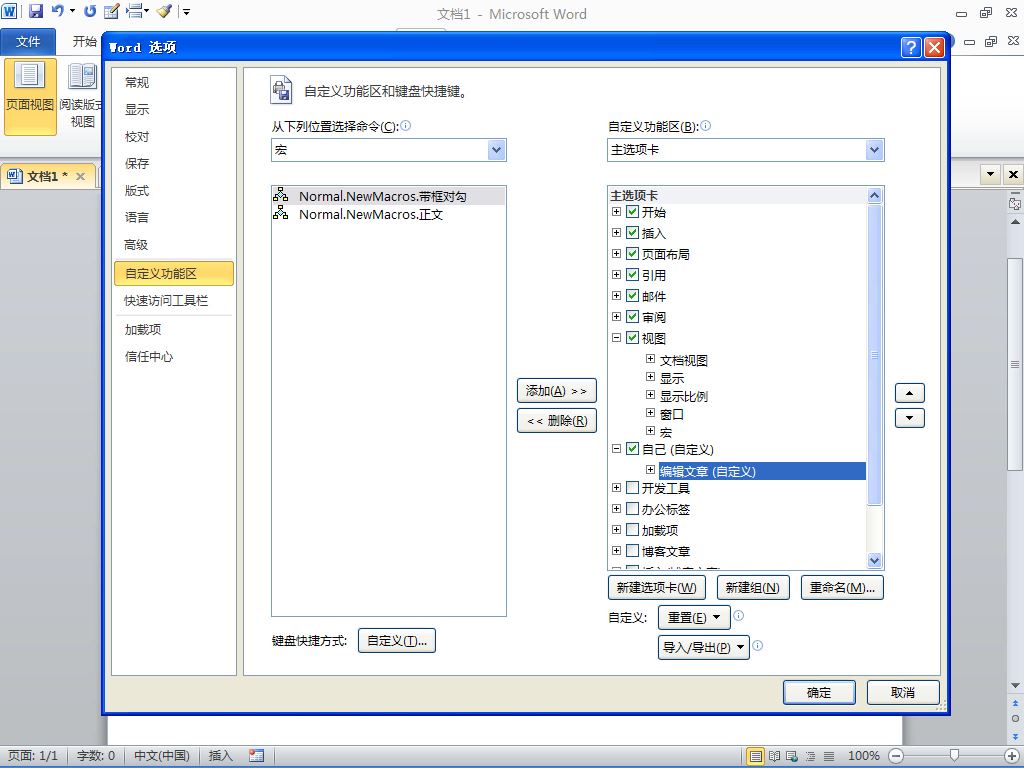Click the zoom in plus button
The width and height of the screenshot is (1024, 768).
[1012, 756]
